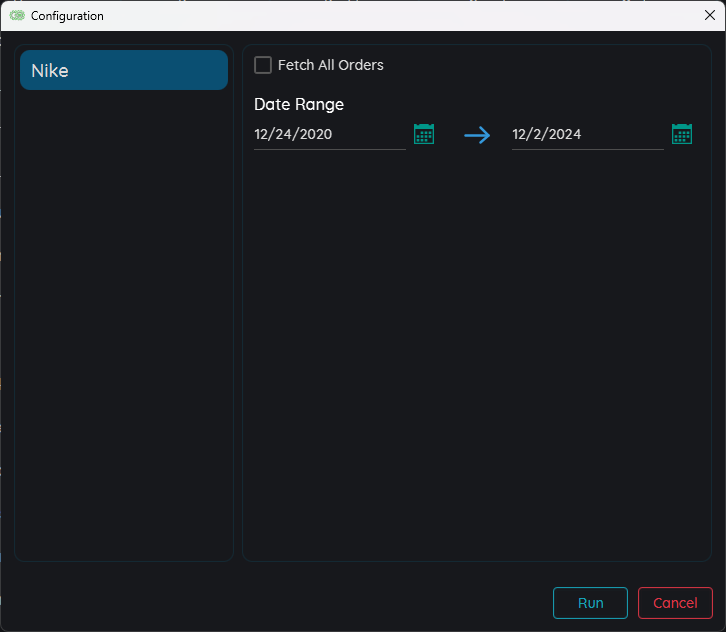Enable the Fetch All Orders checkbox

[x=263, y=65]
